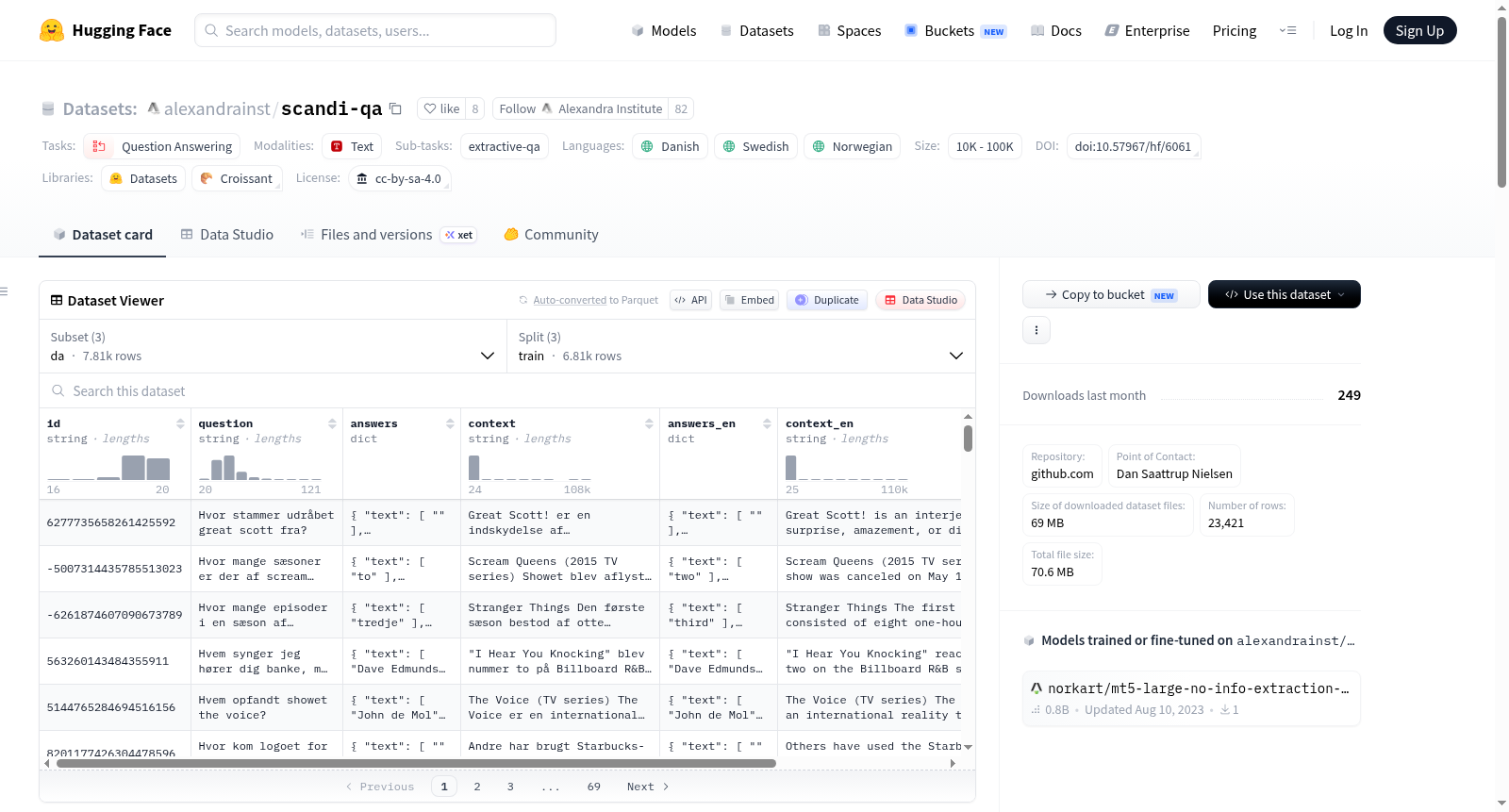1509x812 pixels.
Task: Open the github.com repository link
Action: (1062, 473)
